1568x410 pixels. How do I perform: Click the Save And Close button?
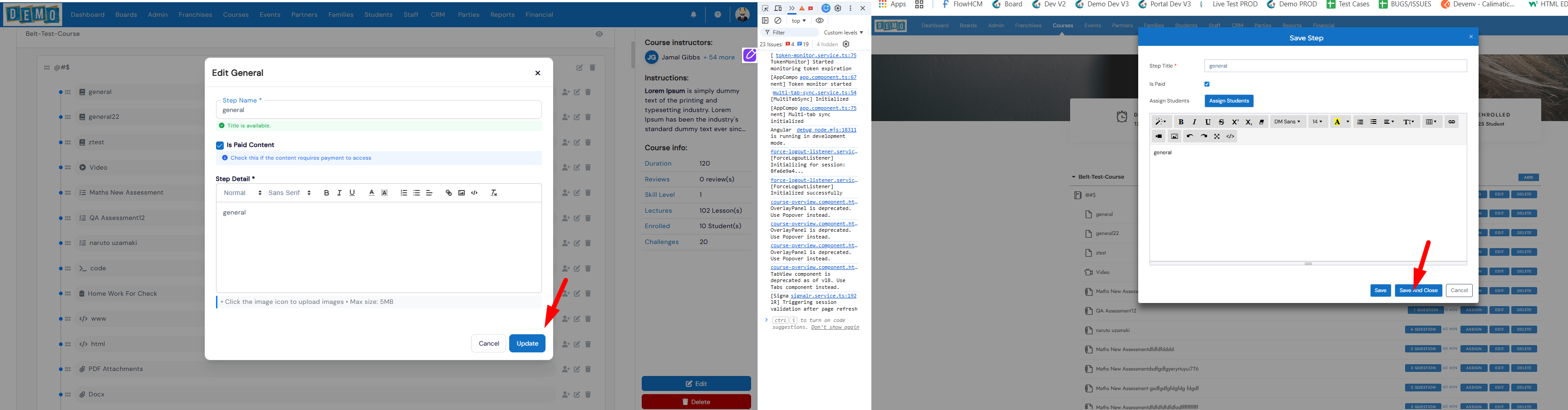coord(1418,291)
